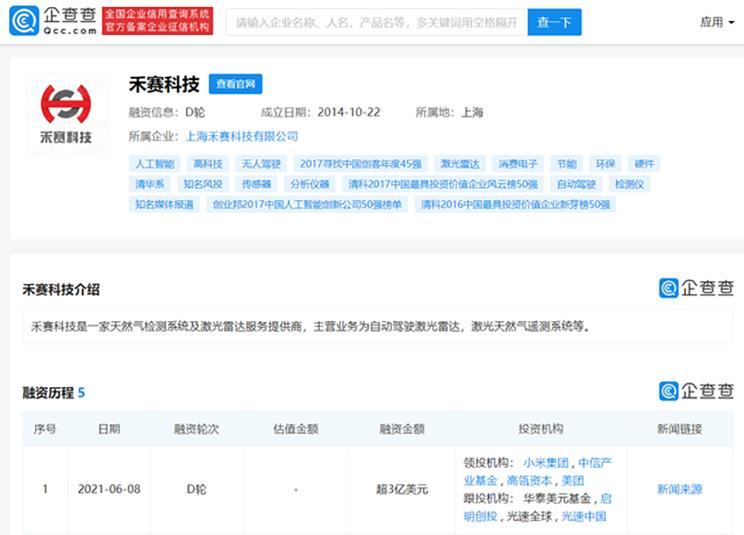Image resolution: width=744 pixels, height=535 pixels.
Task: Click the 企查查 watermark icon beside 融资历程
Action: [669, 391]
